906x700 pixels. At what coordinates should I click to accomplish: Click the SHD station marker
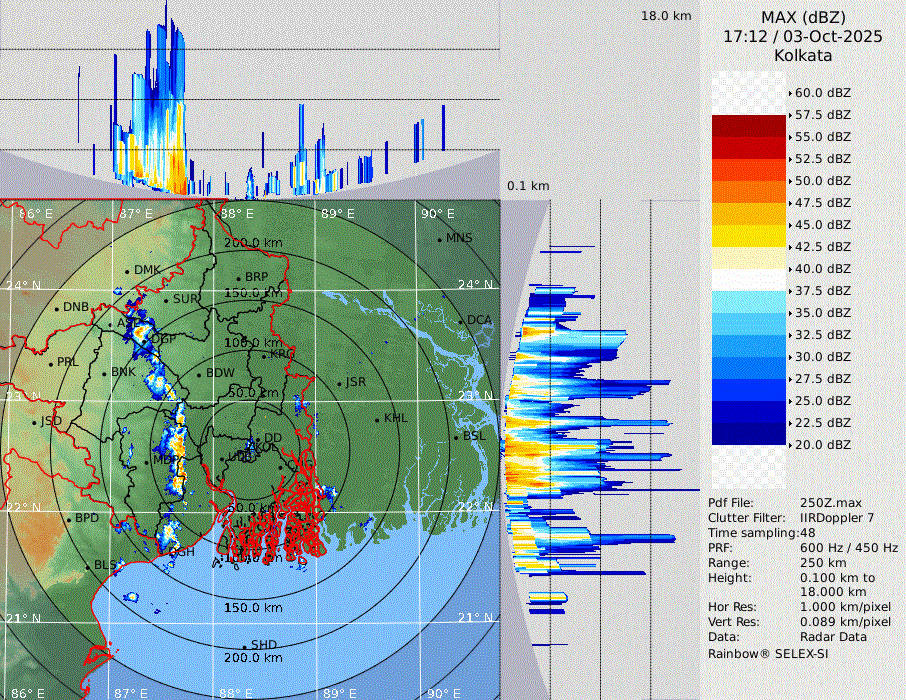pyautogui.click(x=245, y=646)
